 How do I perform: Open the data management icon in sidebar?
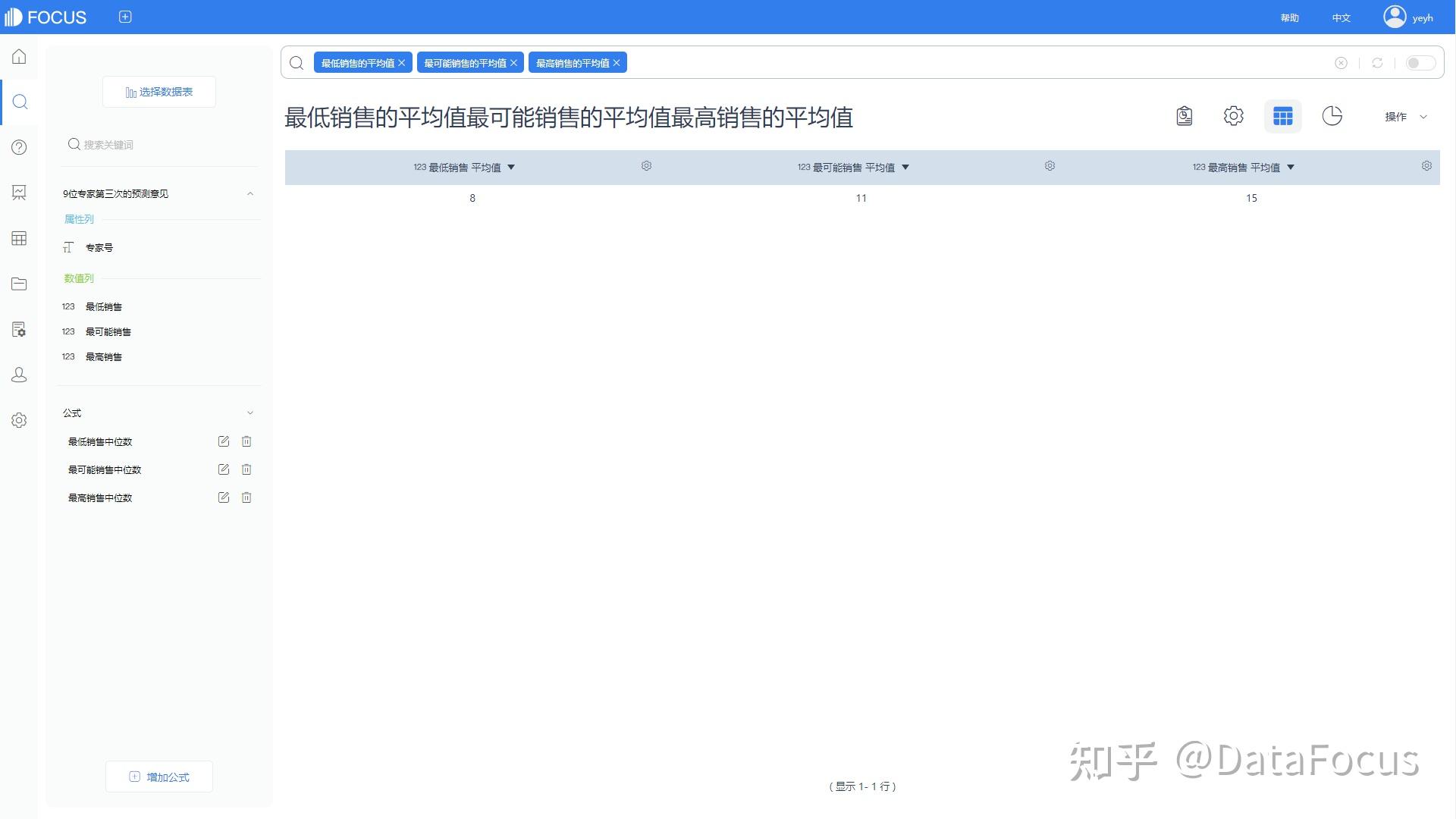point(19,329)
